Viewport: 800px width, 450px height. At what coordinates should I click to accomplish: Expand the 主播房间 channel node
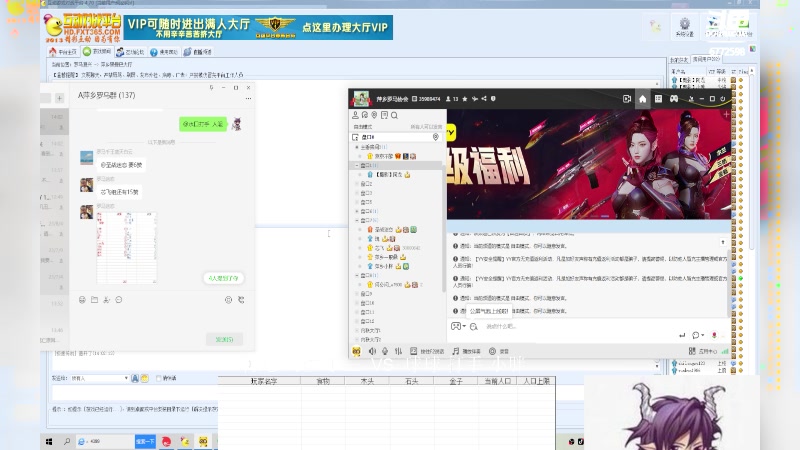point(357,147)
